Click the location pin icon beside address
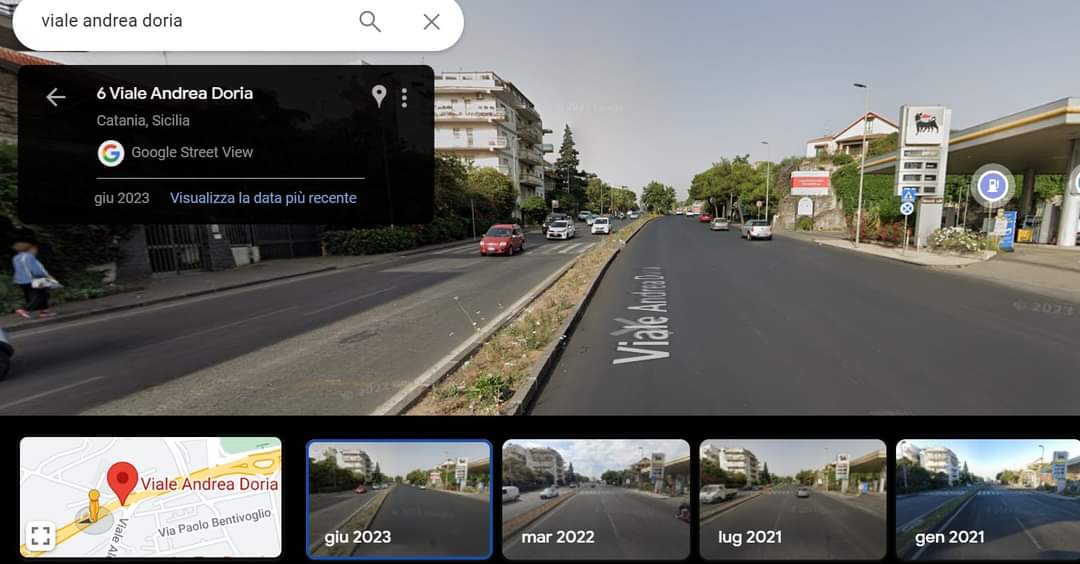 click(379, 96)
